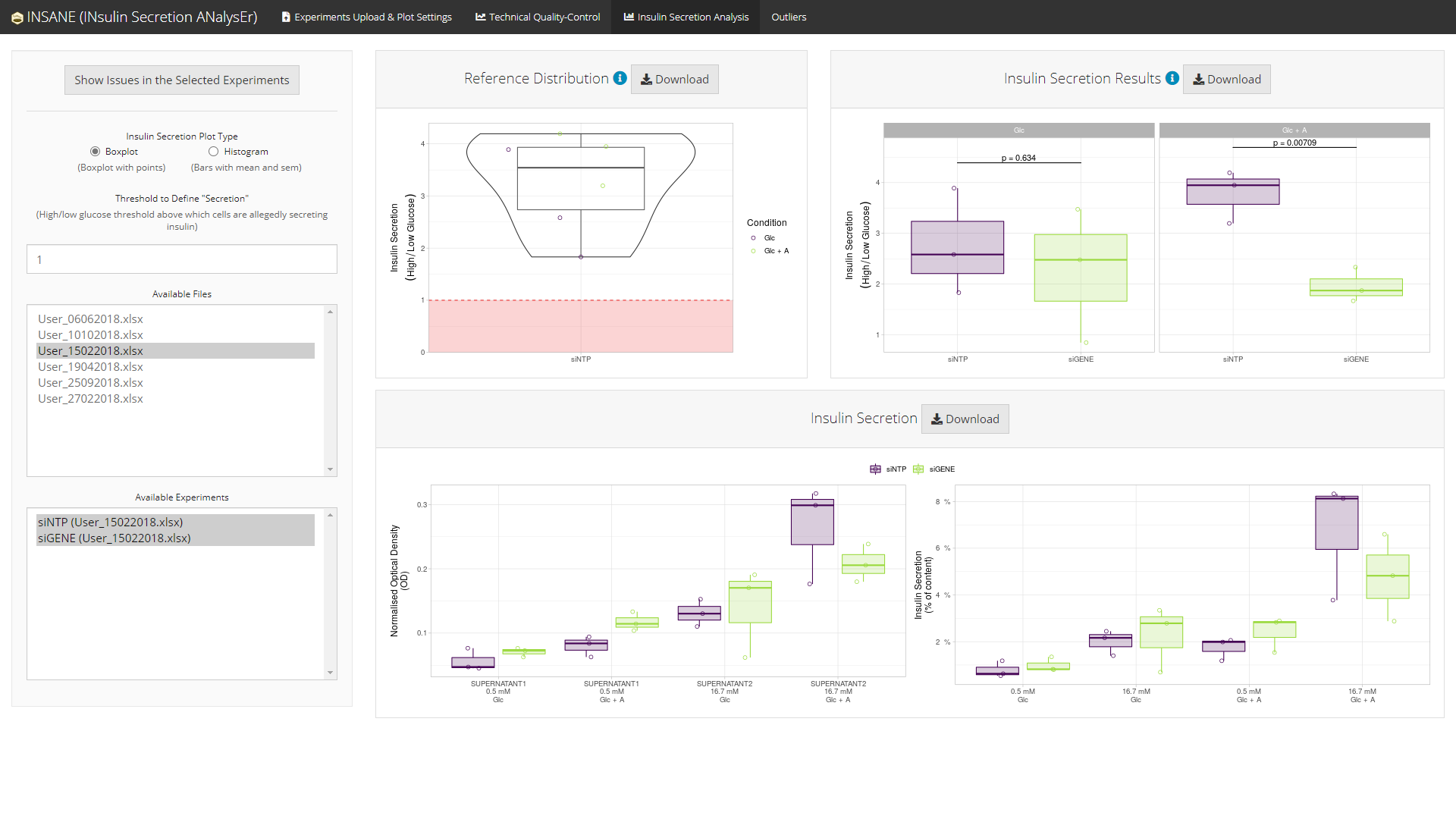Click the secretion threshold input field
The width and height of the screenshot is (1456, 819).
181,259
